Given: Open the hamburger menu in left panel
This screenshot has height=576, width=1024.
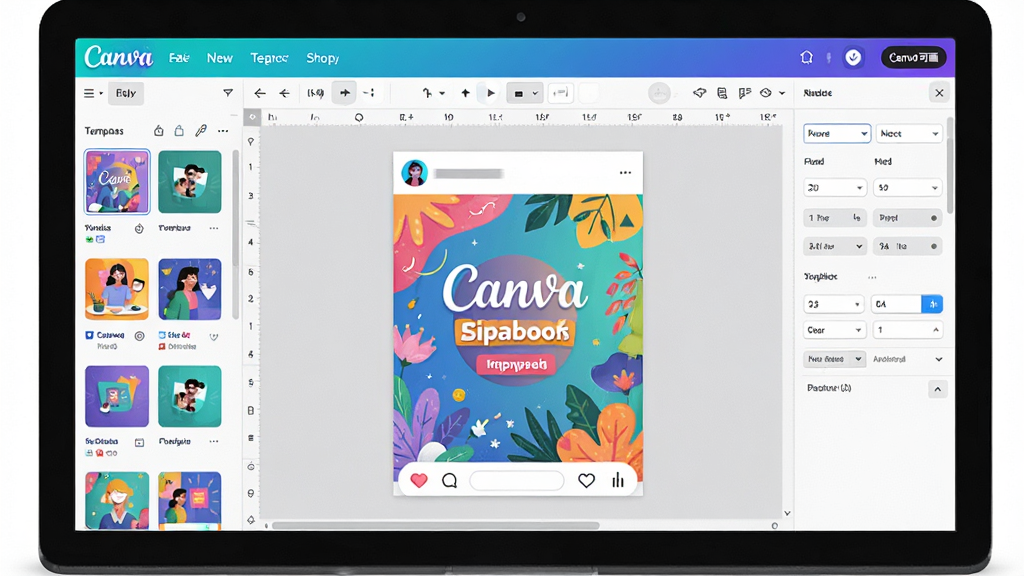Looking at the screenshot, I should tap(93, 93).
